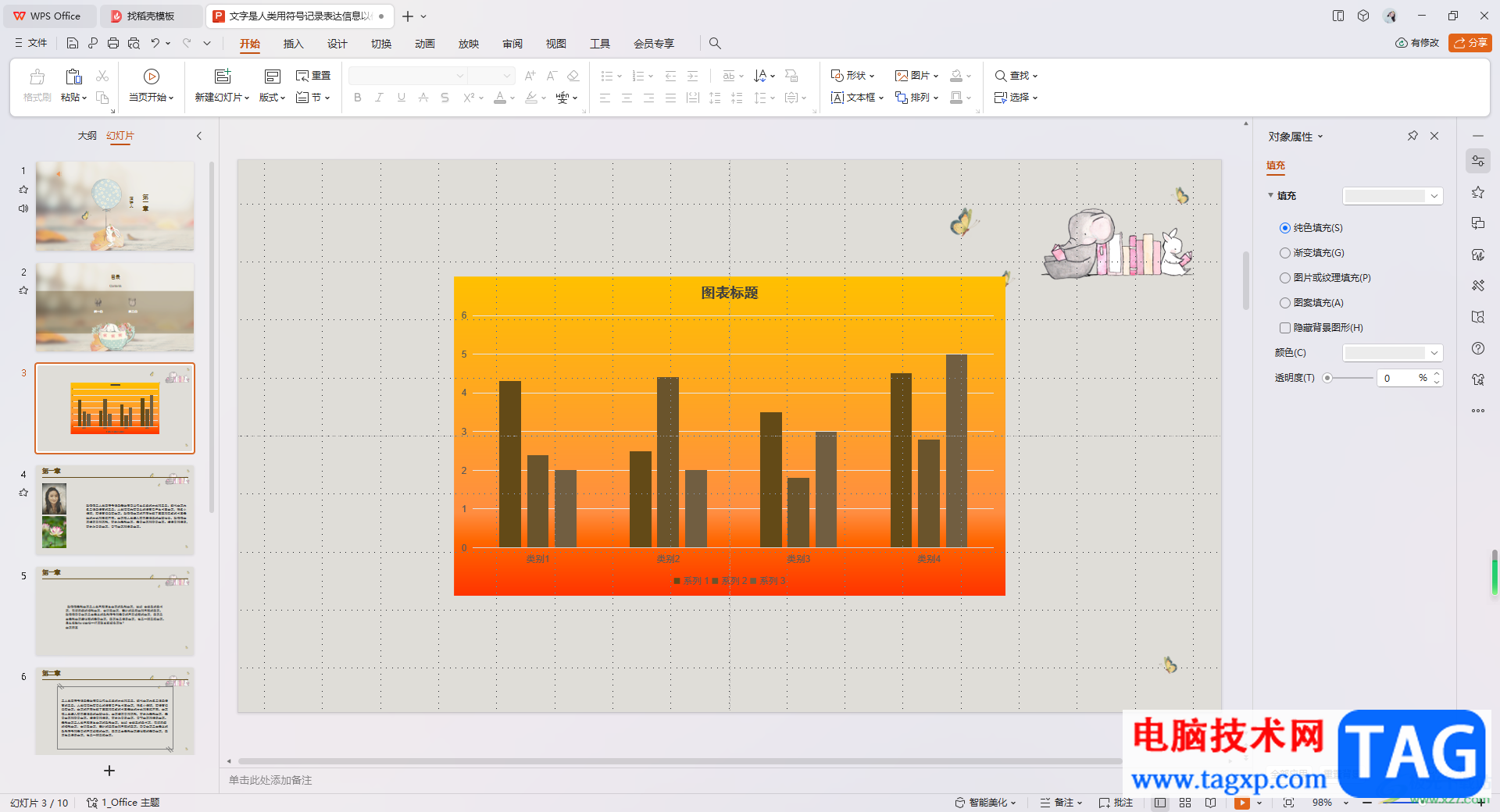
Task: Click the Bold formatting icon
Action: tap(358, 98)
